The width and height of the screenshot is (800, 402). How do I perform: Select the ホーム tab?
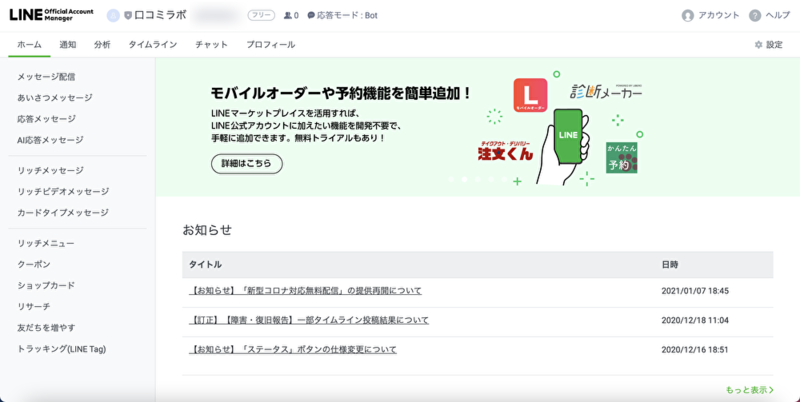click(x=29, y=45)
